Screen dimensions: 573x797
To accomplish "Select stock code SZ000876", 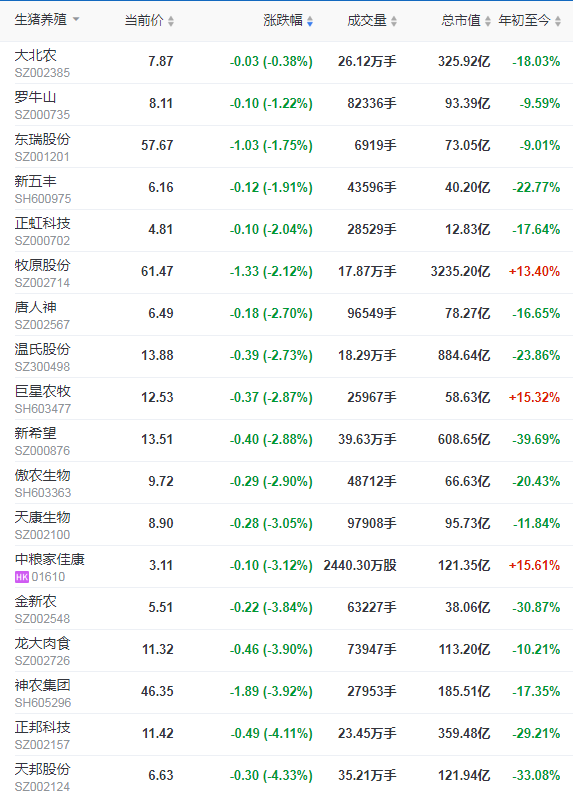I will [x=42, y=451].
